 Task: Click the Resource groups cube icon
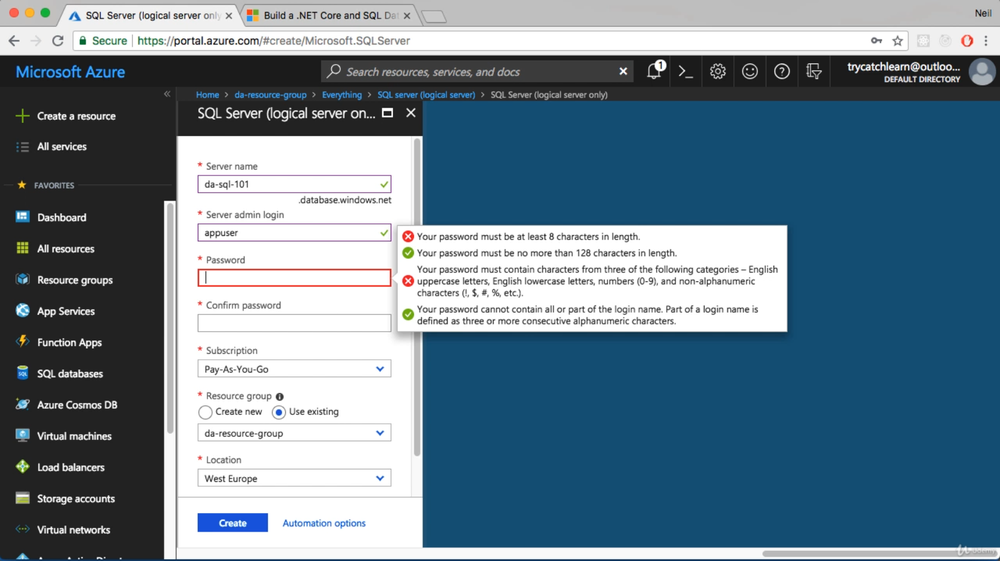22,279
